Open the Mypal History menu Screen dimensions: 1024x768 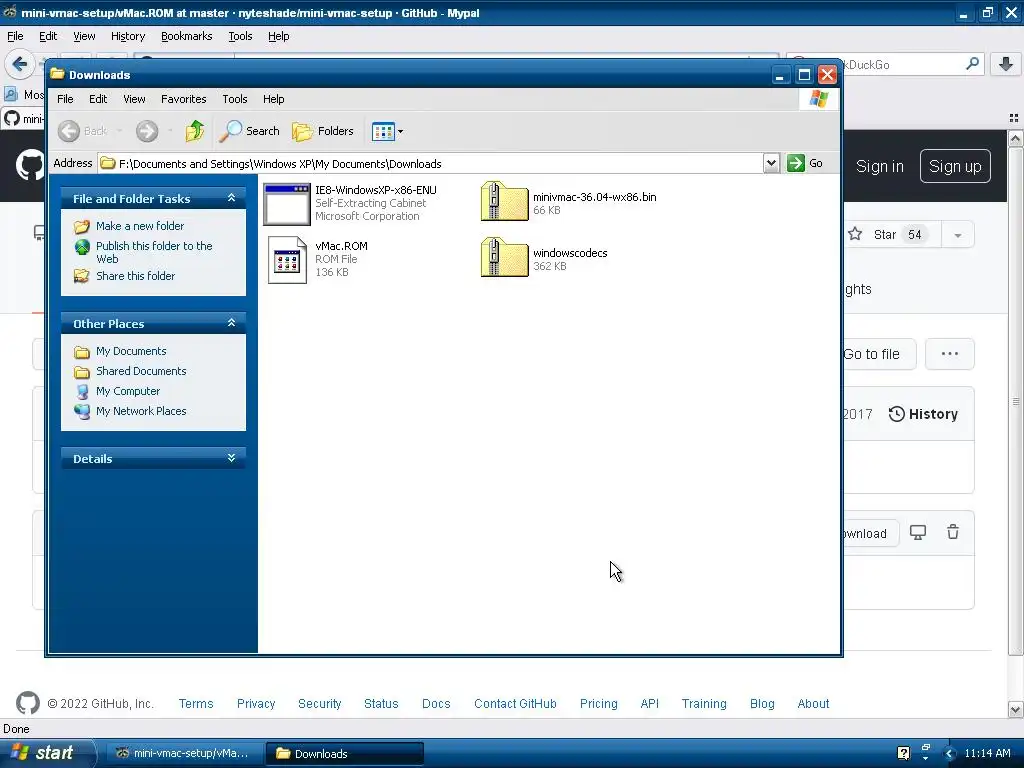coord(128,37)
